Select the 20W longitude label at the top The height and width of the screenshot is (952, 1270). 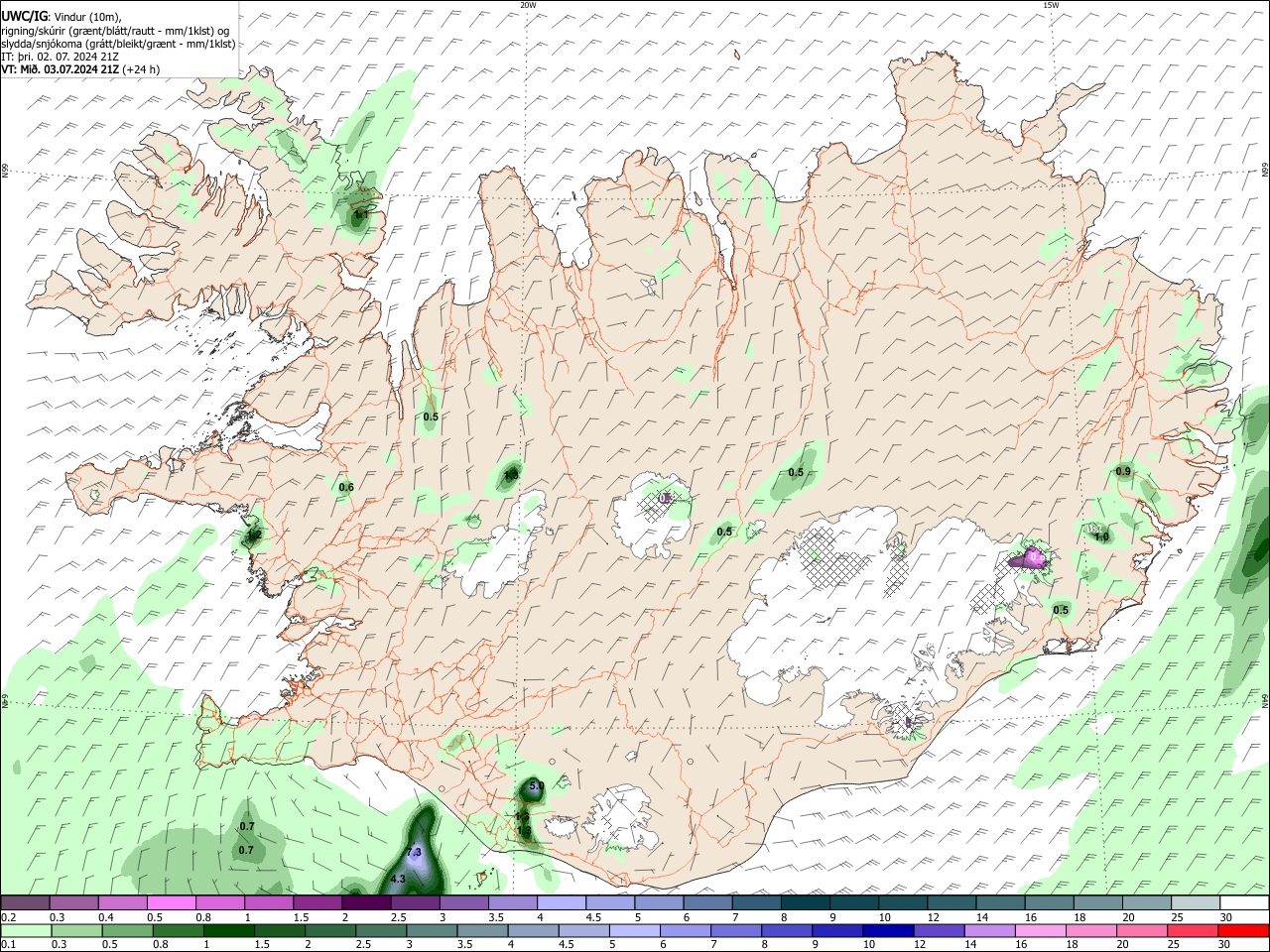[528, 5]
